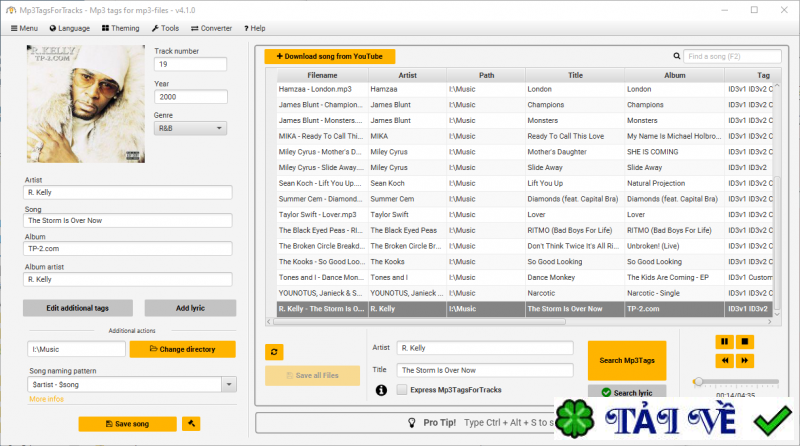The height and width of the screenshot is (446, 800).
Task: Follow the More infos link
Action: (x=46, y=399)
